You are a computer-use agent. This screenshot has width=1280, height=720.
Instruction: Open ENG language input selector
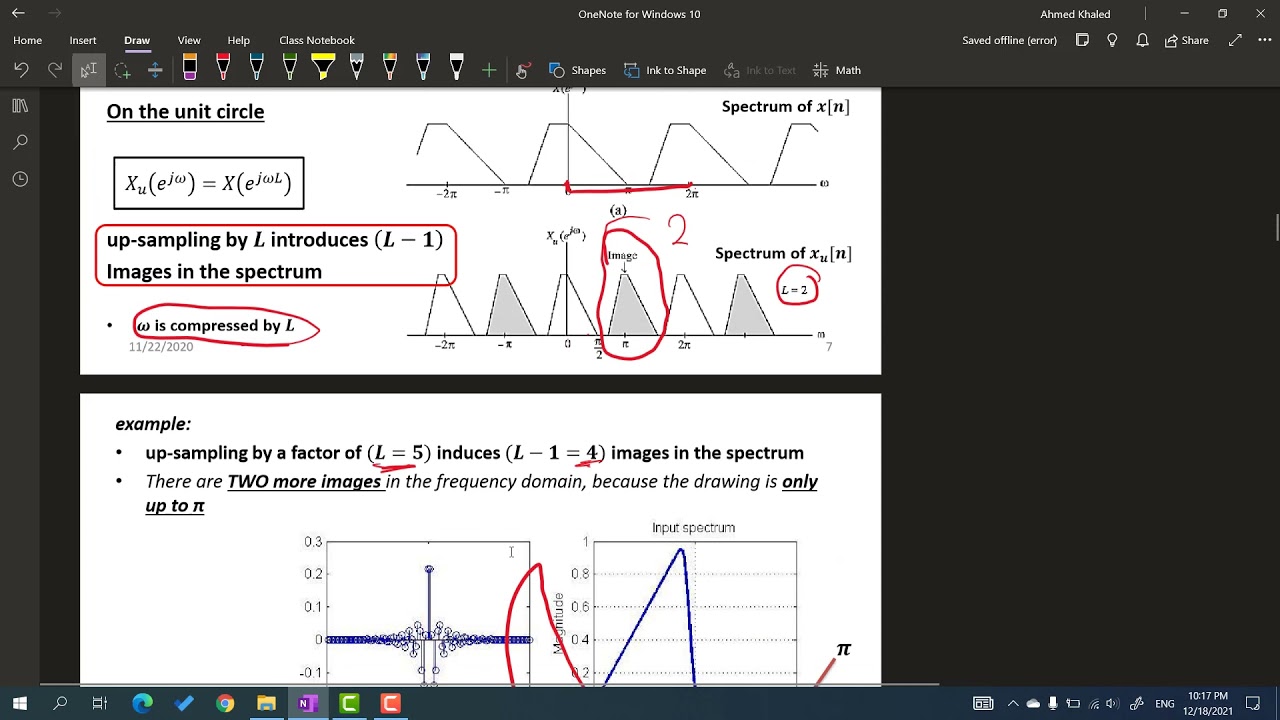1165,704
